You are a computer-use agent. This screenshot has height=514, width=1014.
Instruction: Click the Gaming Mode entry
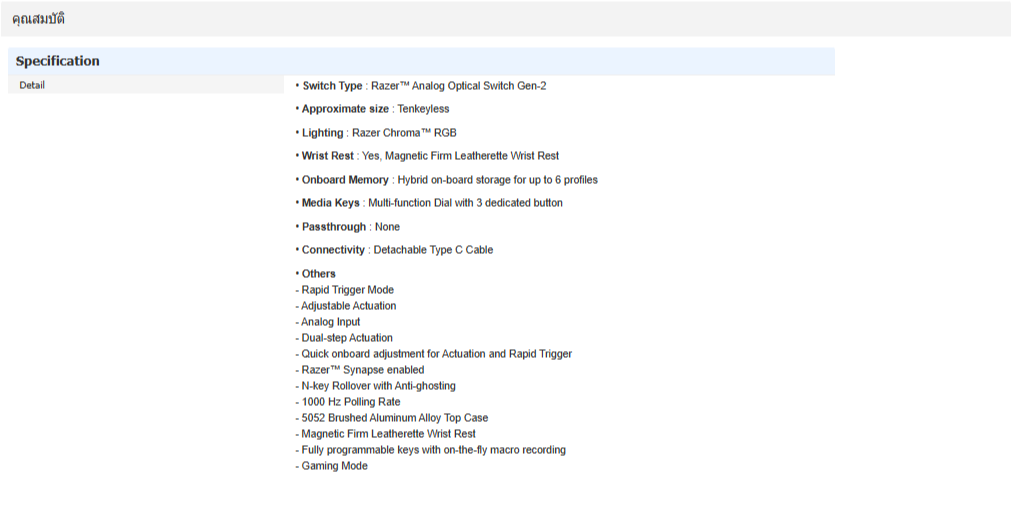332,466
